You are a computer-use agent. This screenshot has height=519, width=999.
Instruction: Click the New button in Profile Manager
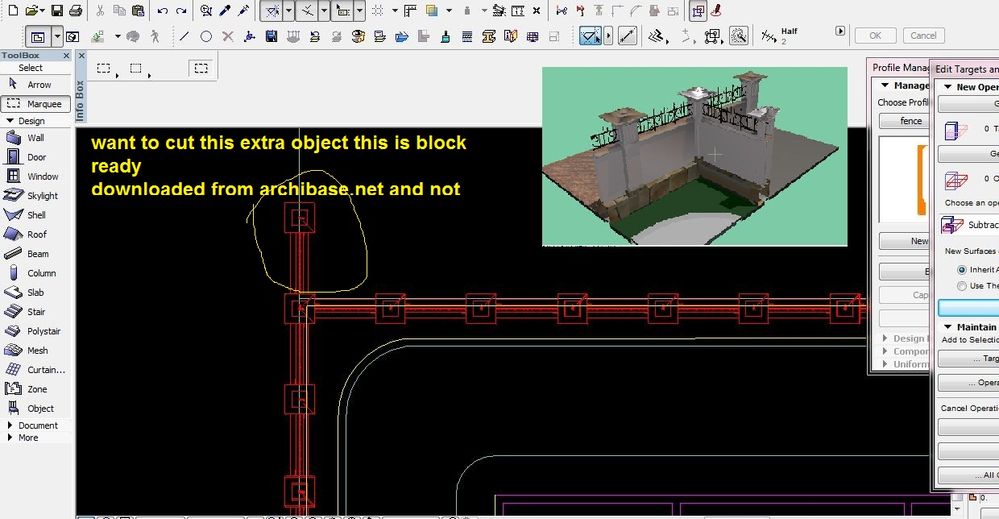(905, 241)
